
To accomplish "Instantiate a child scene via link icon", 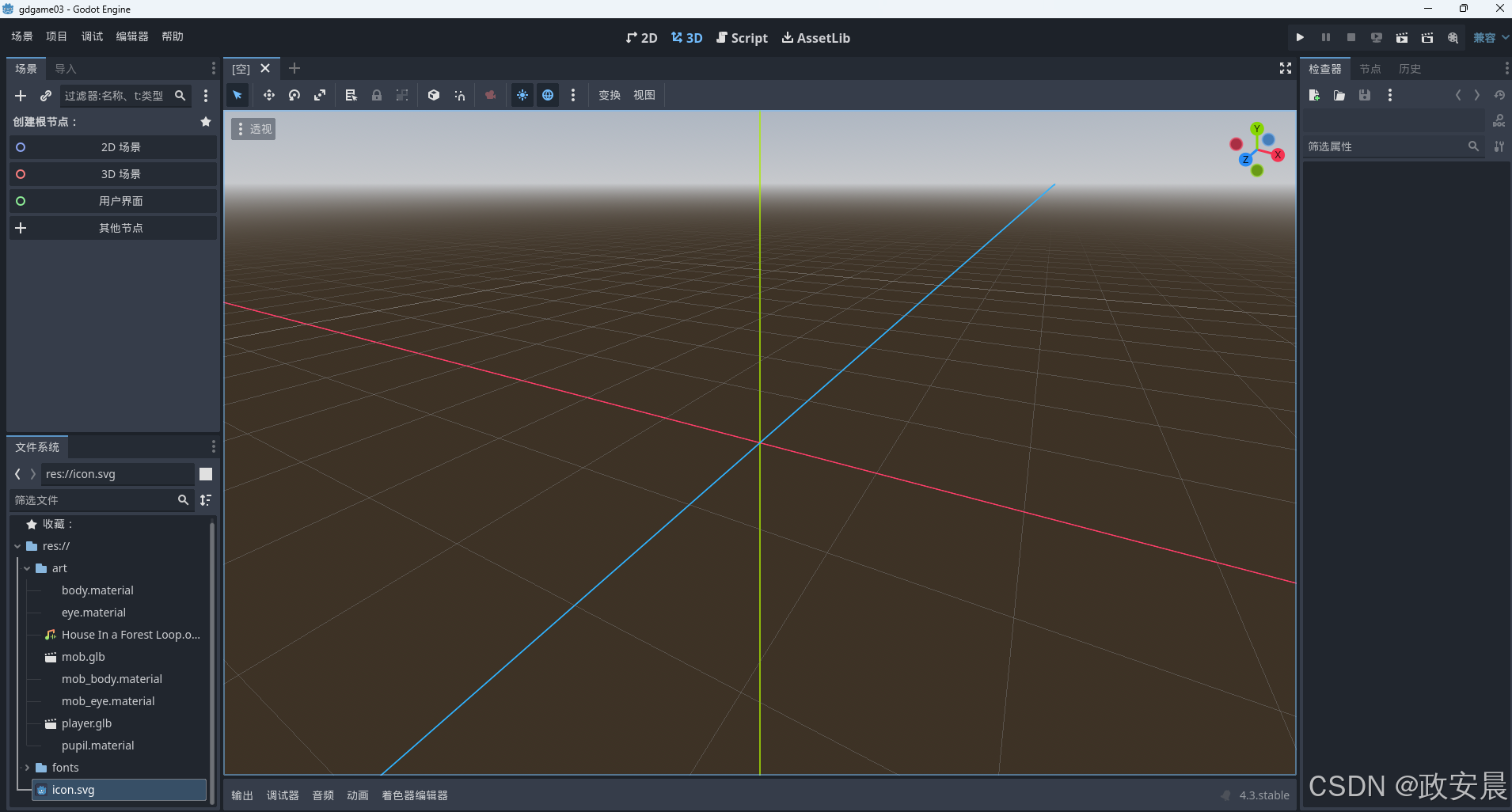I will click(46, 96).
